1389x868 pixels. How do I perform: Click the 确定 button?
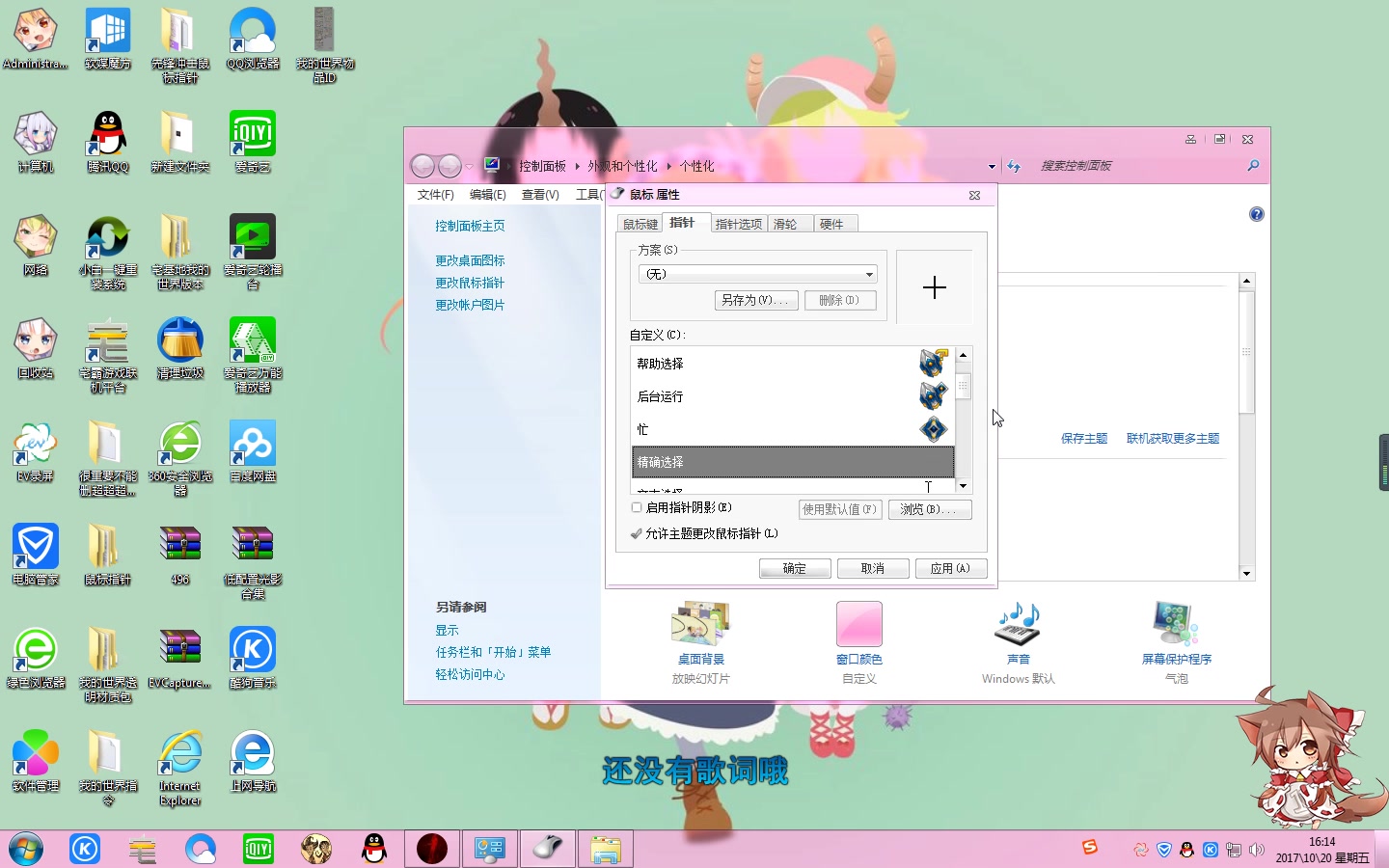point(795,568)
